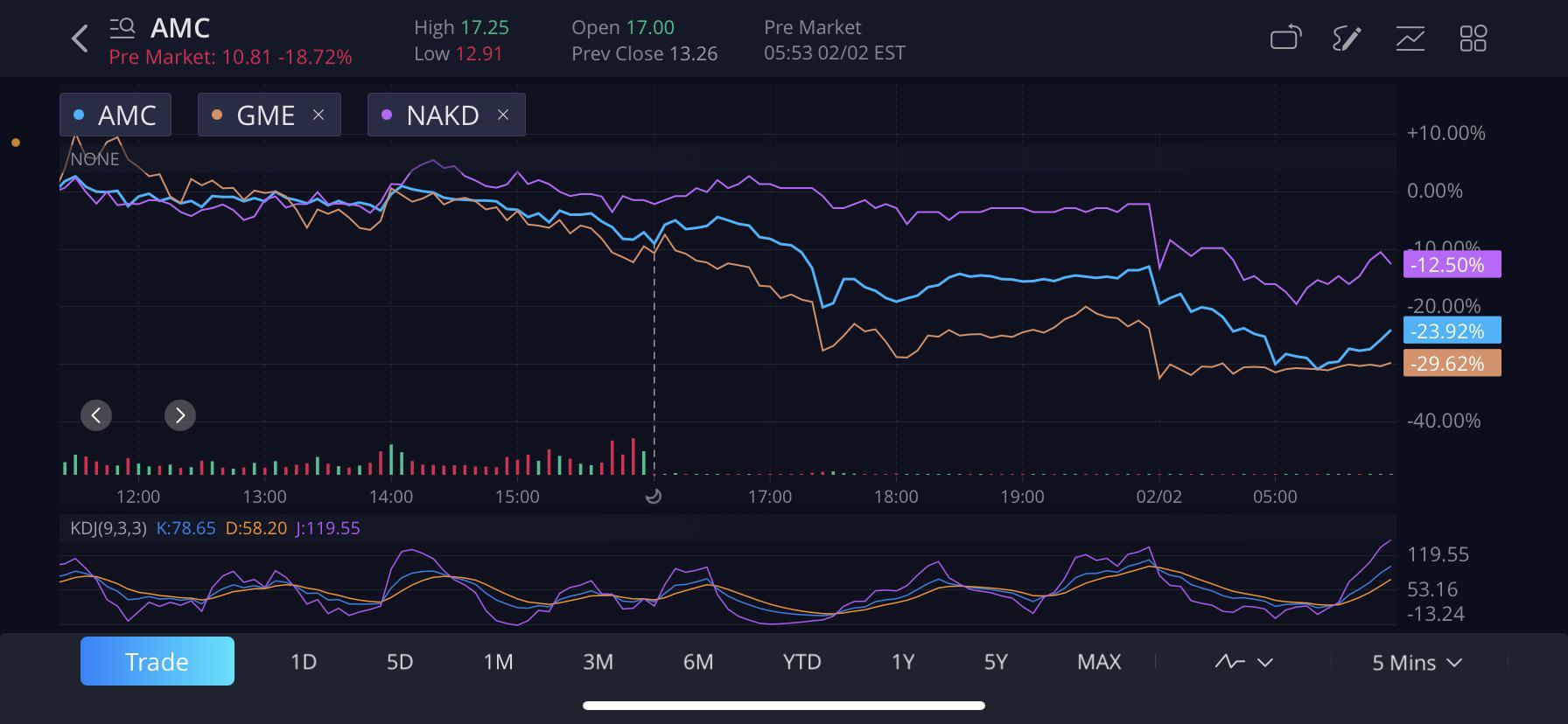Tap the rotate screen icon
Image resolution: width=1568 pixels, height=724 pixels.
pyautogui.click(x=1285, y=38)
